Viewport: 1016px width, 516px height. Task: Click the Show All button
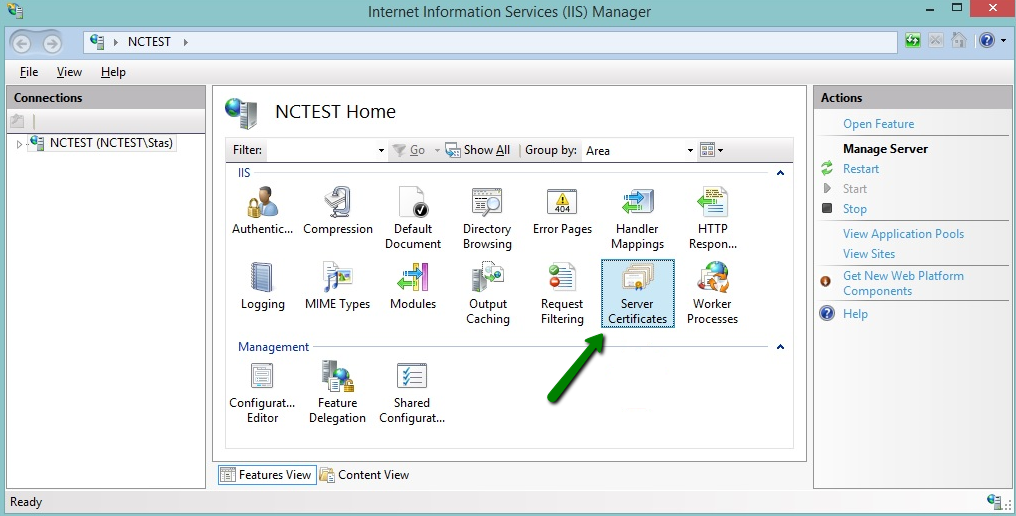tap(478, 150)
